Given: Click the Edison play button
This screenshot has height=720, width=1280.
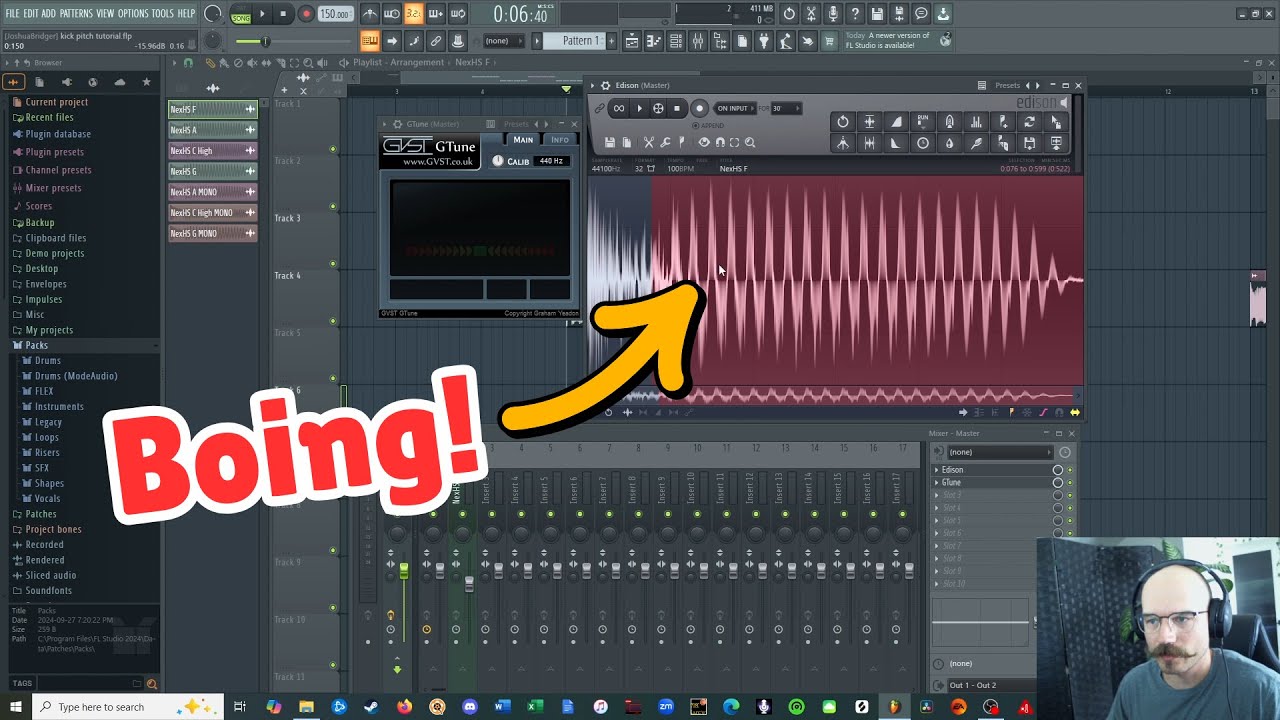Looking at the screenshot, I should point(639,108).
